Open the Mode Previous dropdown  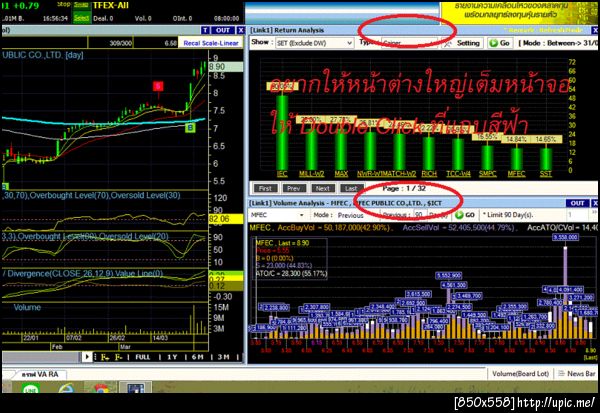coord(351,215)
